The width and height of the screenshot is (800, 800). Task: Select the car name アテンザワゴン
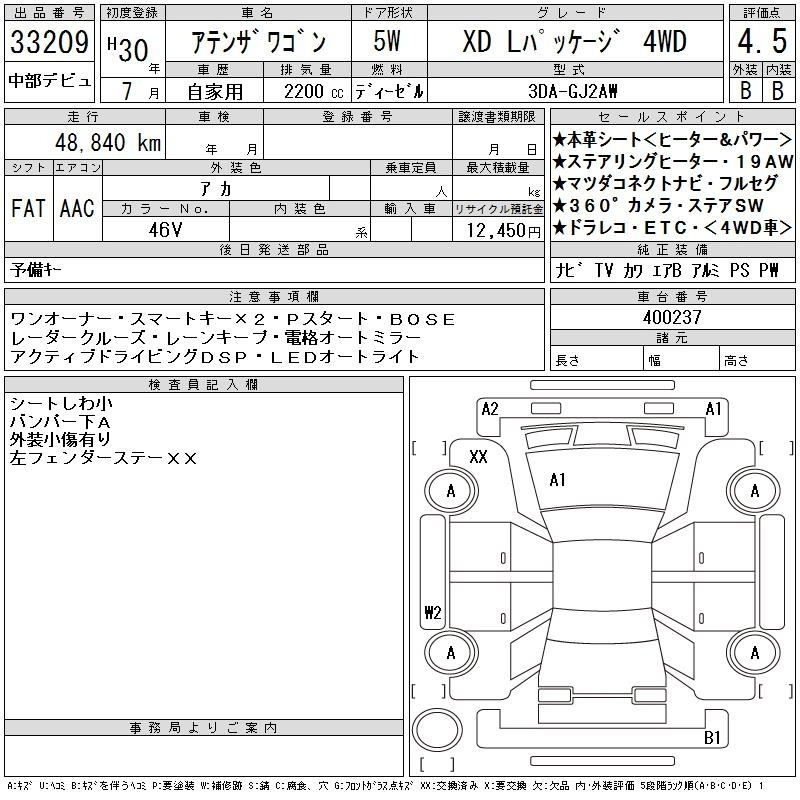tap(258, 42)
